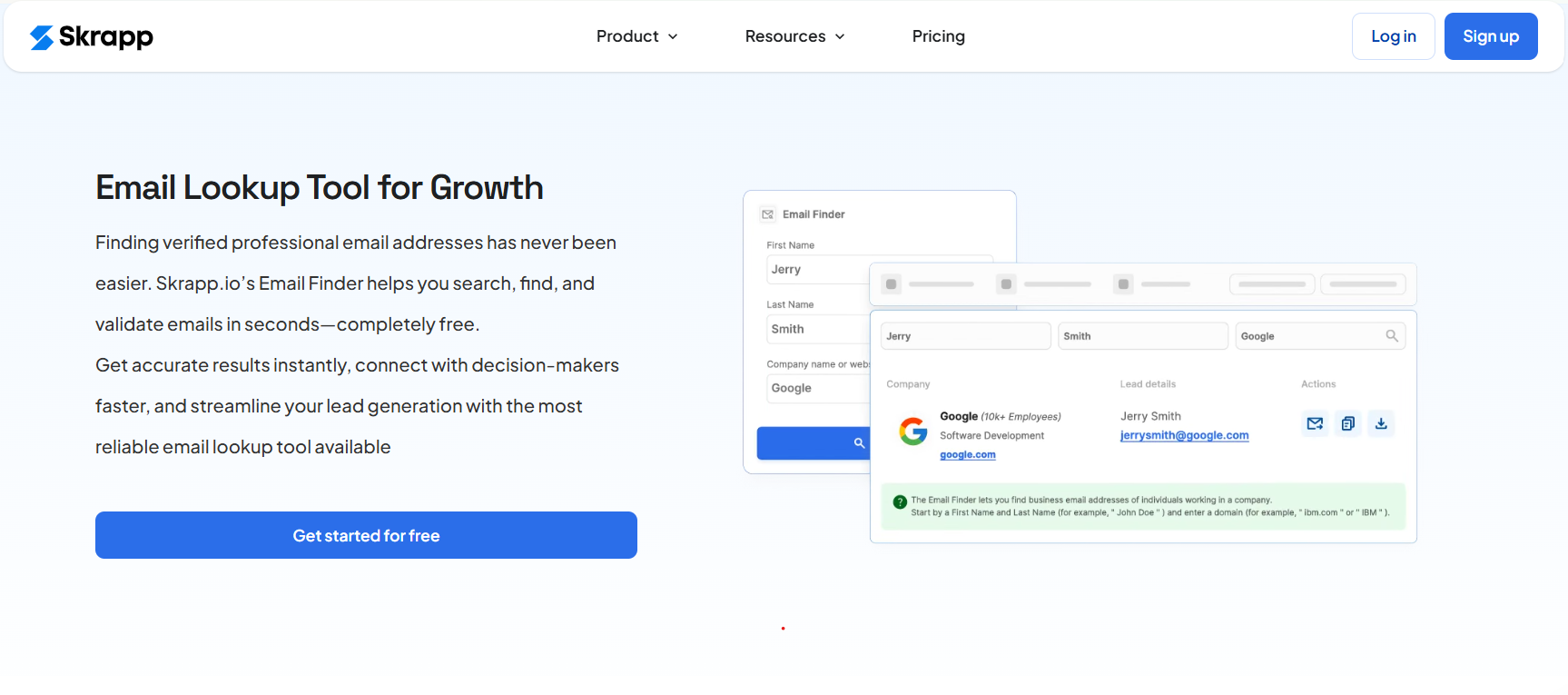
Task: Click the Jerry field in results panel
Action: coord(966,336)
